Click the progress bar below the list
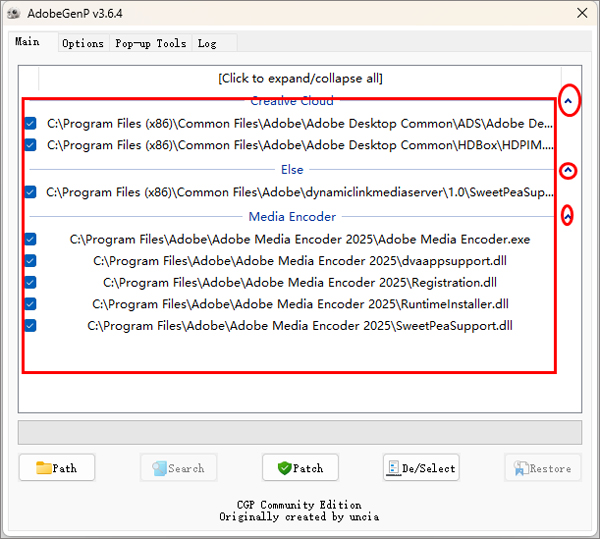 pos(300,432)
